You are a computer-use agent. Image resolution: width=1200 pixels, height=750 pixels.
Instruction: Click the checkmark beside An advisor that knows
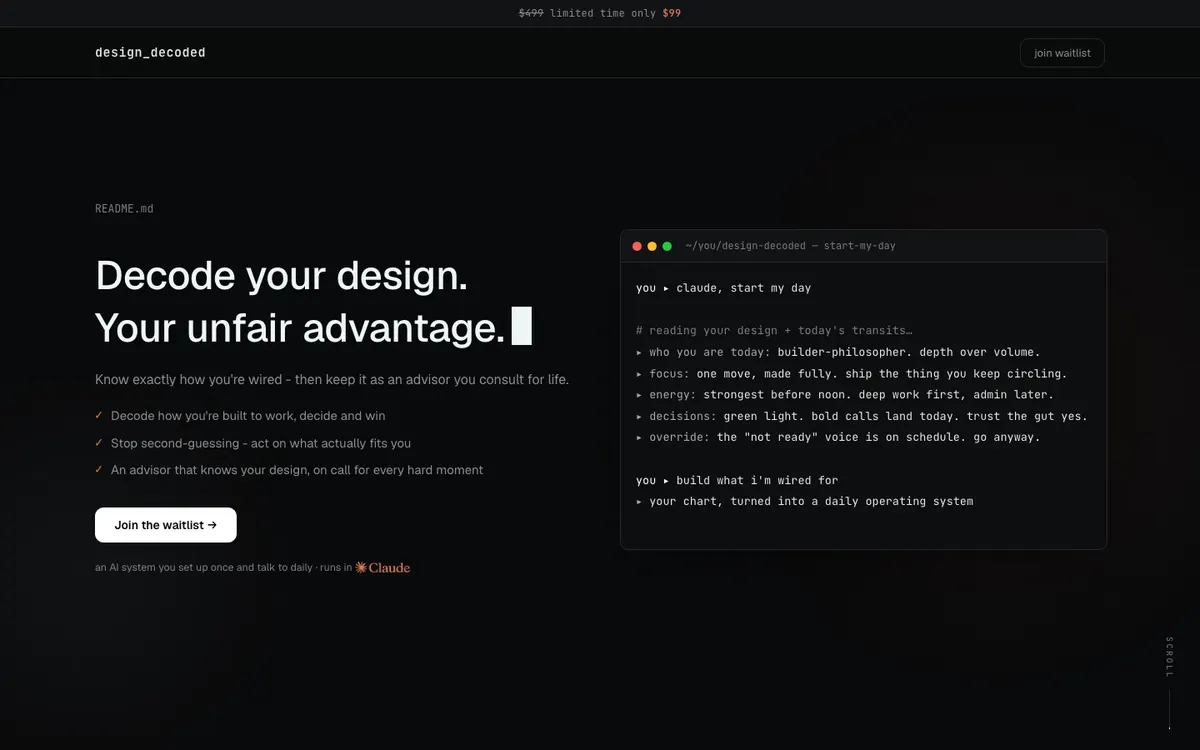click(x=99, y=469)
